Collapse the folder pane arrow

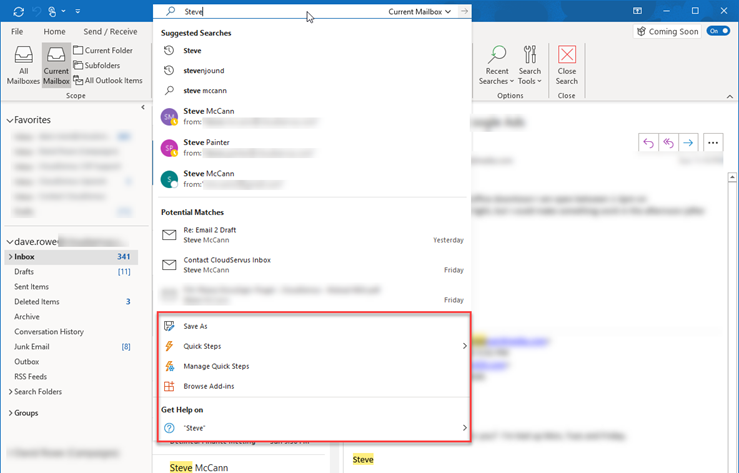143,107
